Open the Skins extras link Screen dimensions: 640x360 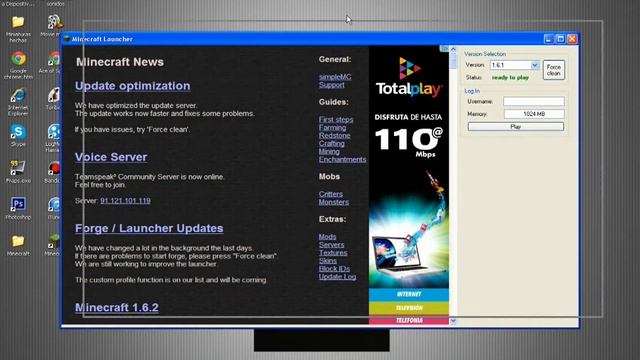[x=328, y=260]
